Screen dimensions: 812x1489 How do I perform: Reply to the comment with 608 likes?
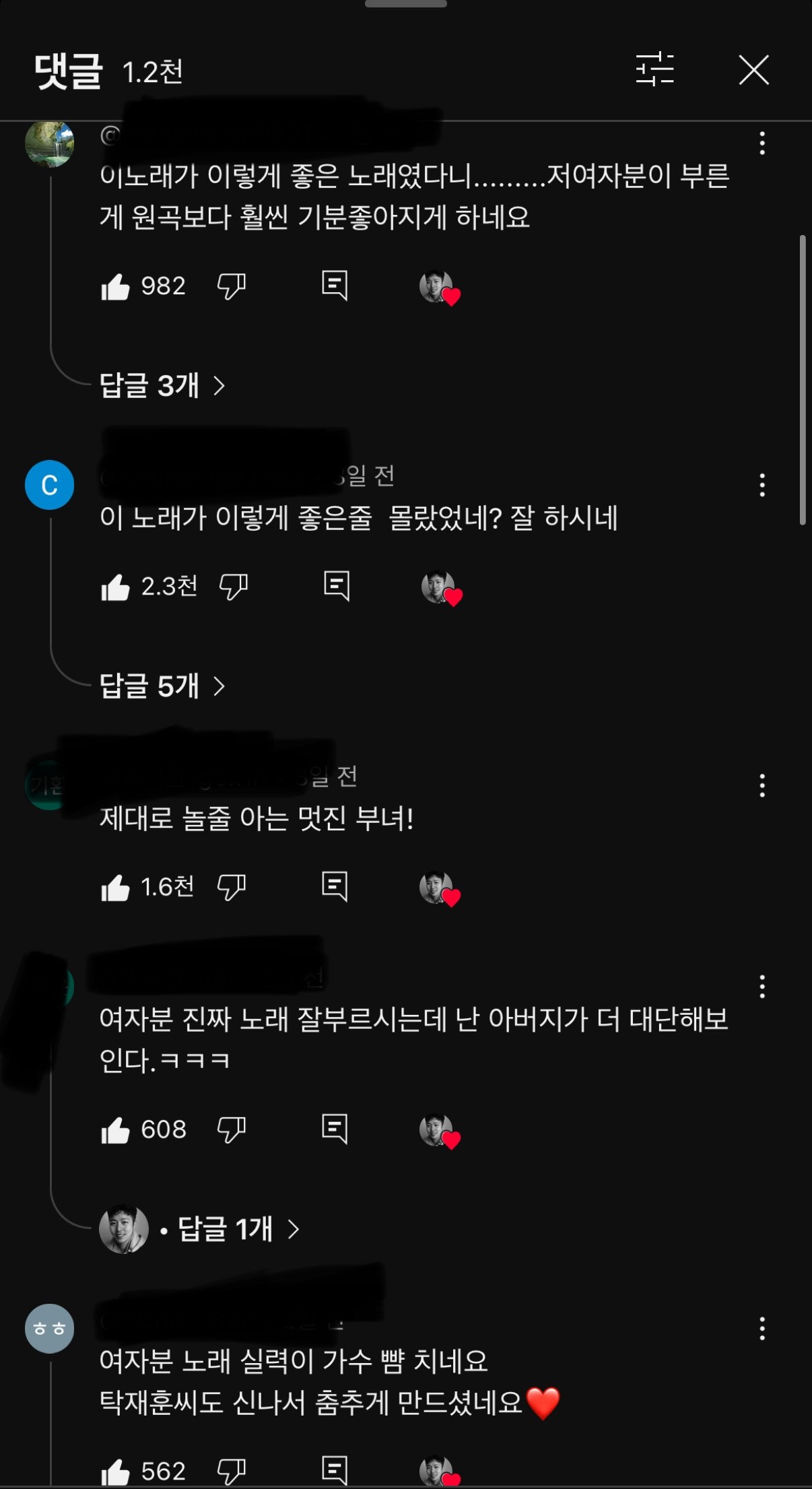(335, 1129)
